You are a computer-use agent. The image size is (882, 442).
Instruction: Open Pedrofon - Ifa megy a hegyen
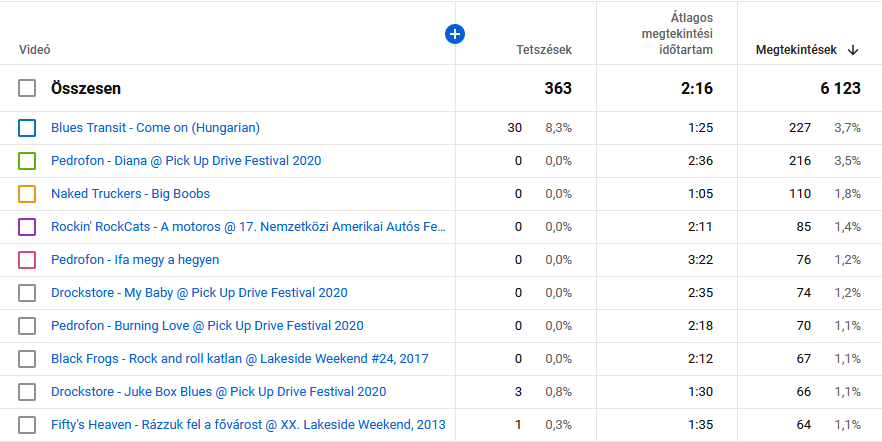(x=135, y=260)
